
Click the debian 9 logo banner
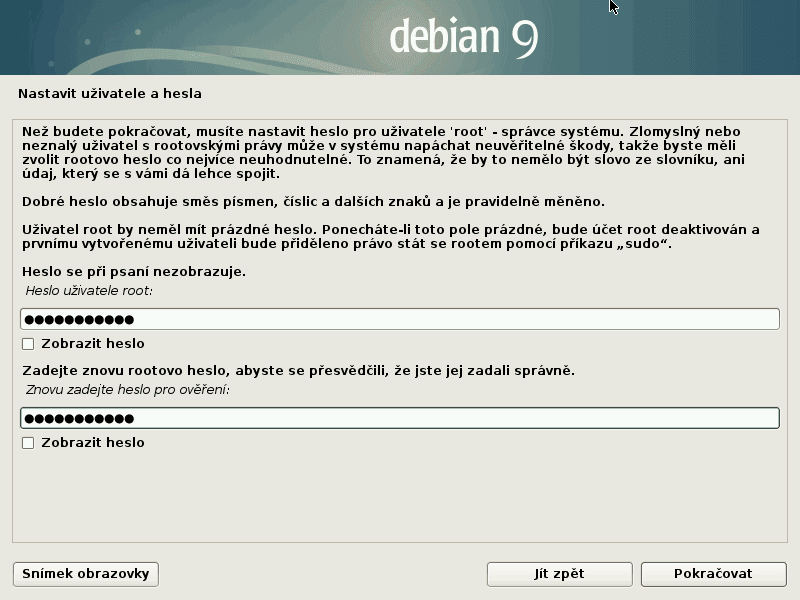(x=400, y=37)
